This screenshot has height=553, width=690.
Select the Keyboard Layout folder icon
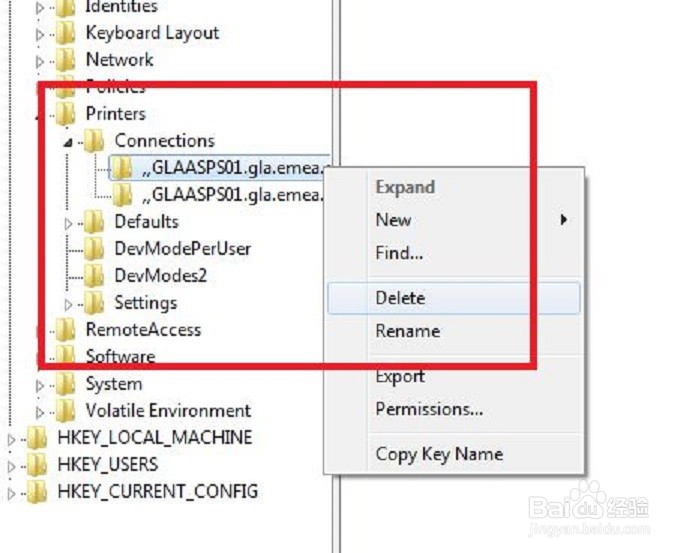click(65, 33)
